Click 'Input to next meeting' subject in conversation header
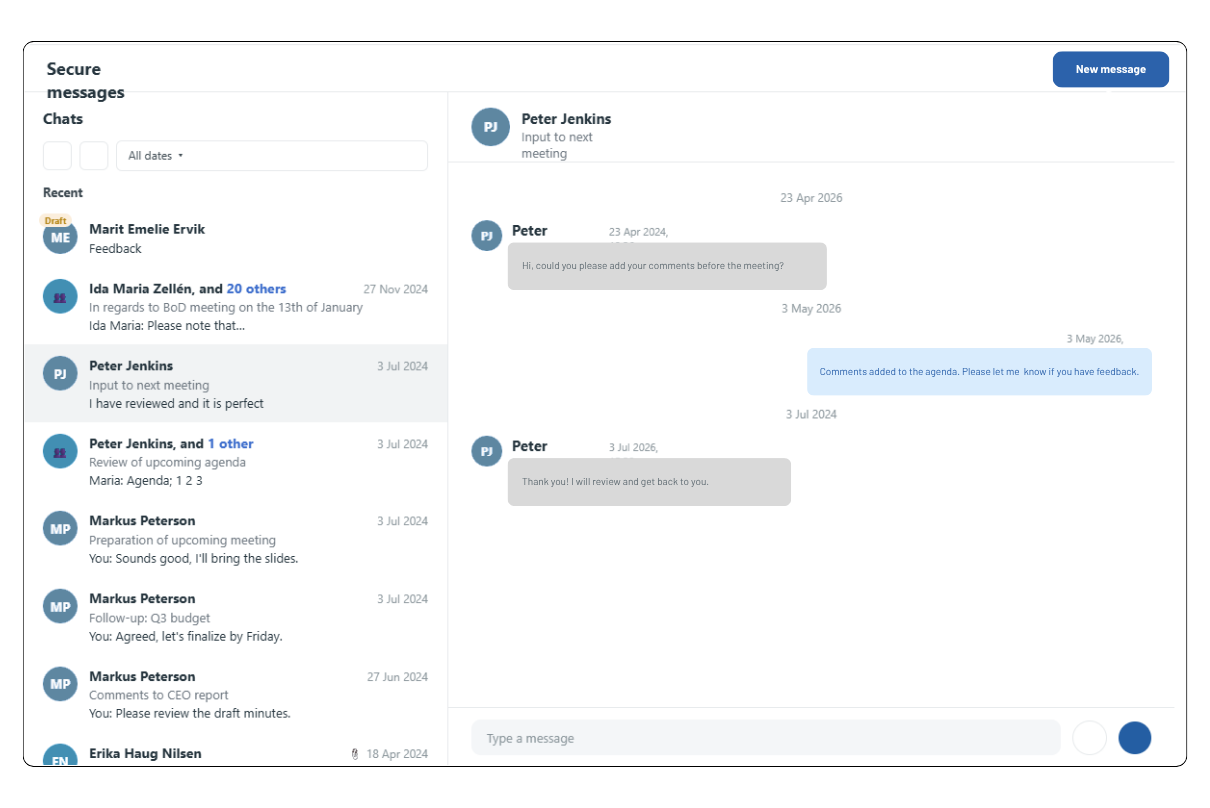Screen dimensions: 1210x808 pyautogui.click(x=557, y=146)
